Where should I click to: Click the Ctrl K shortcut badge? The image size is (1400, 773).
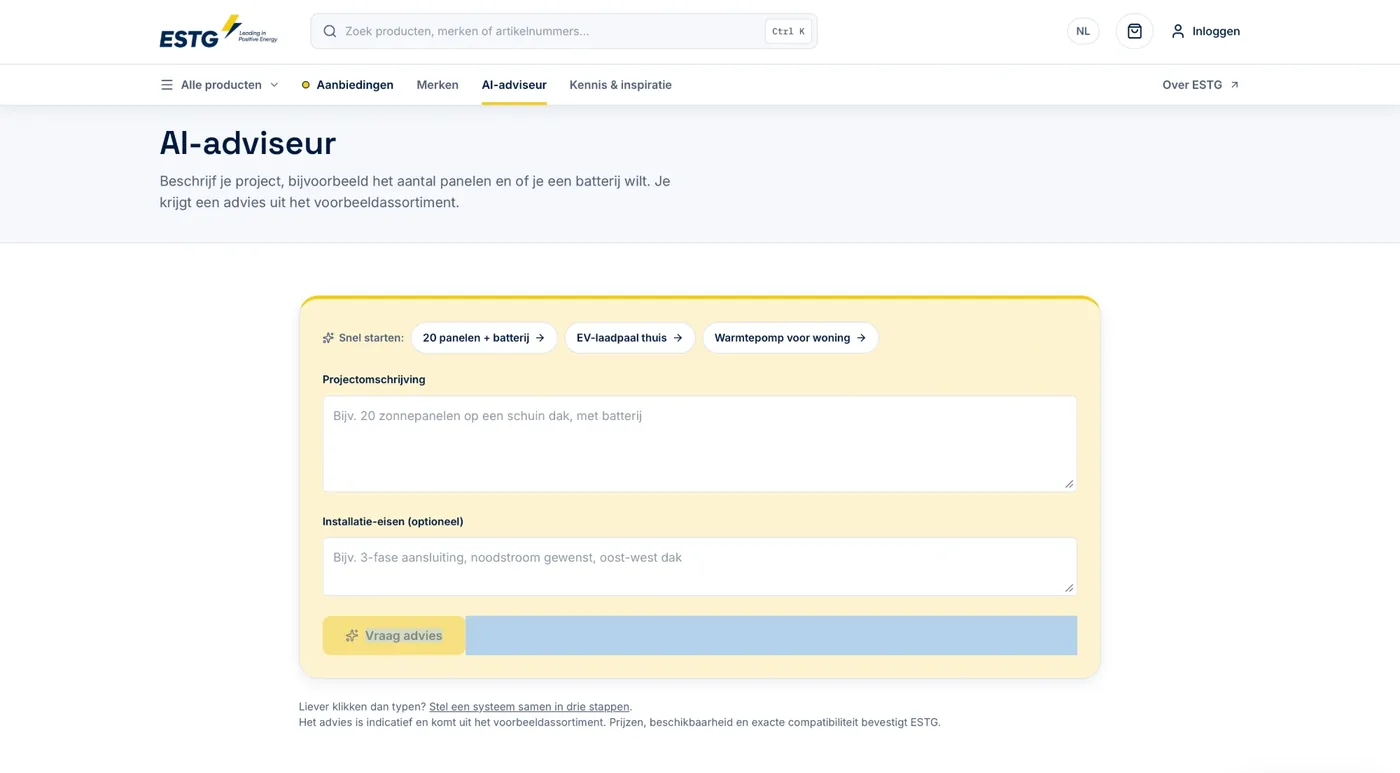pos(788,31)
